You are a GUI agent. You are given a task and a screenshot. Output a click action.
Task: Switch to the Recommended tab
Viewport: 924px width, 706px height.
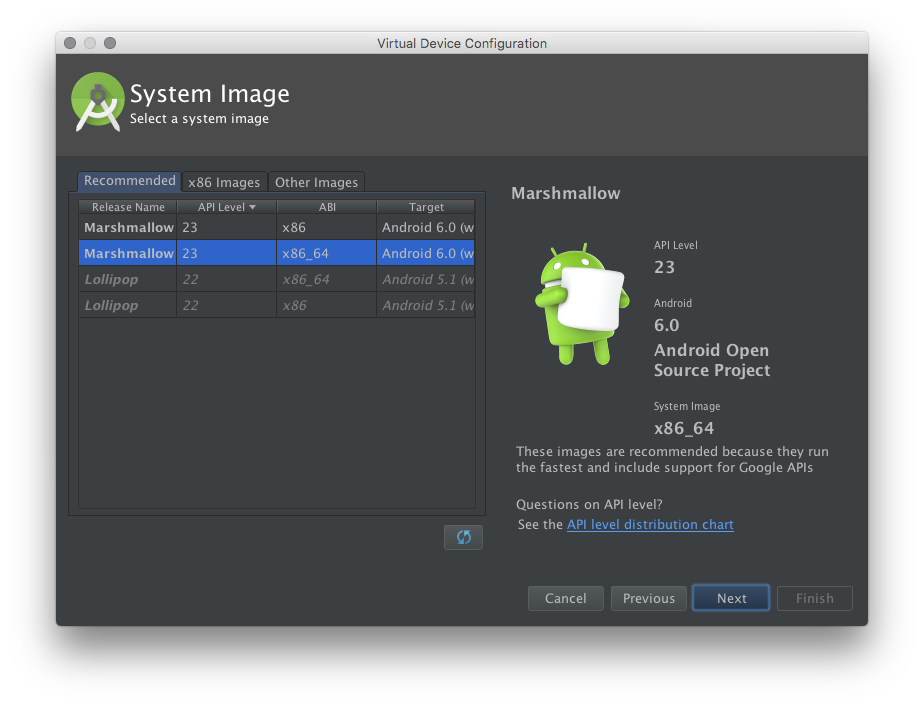(130, 181)
